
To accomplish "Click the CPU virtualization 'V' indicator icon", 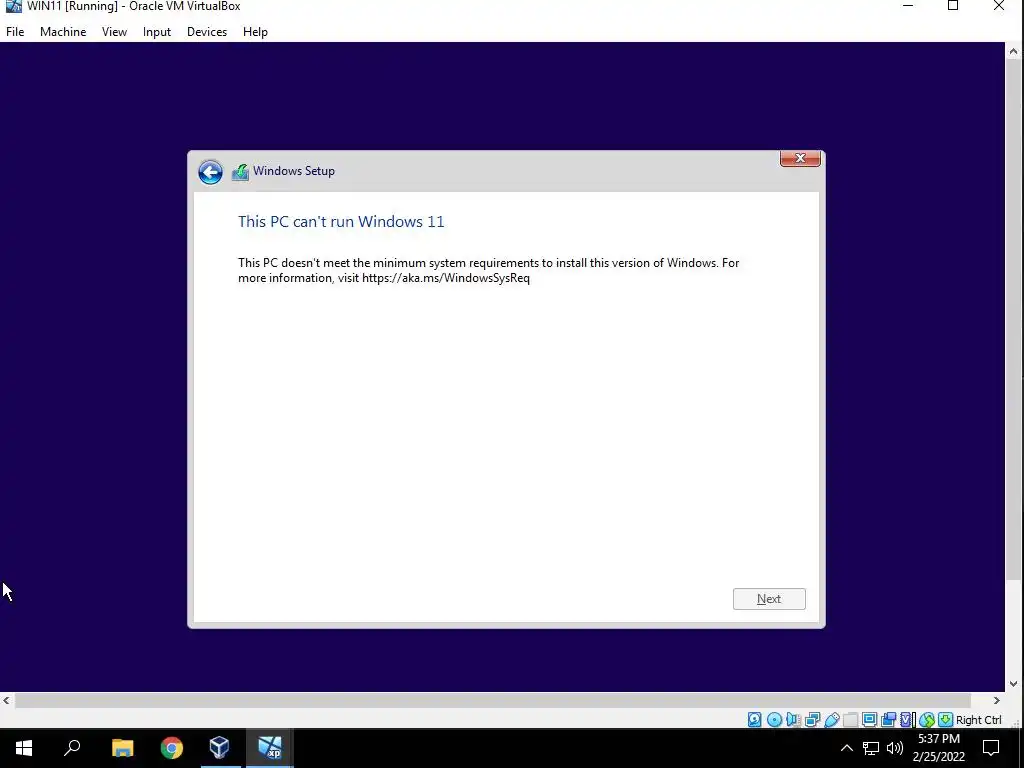I will 907,720.
